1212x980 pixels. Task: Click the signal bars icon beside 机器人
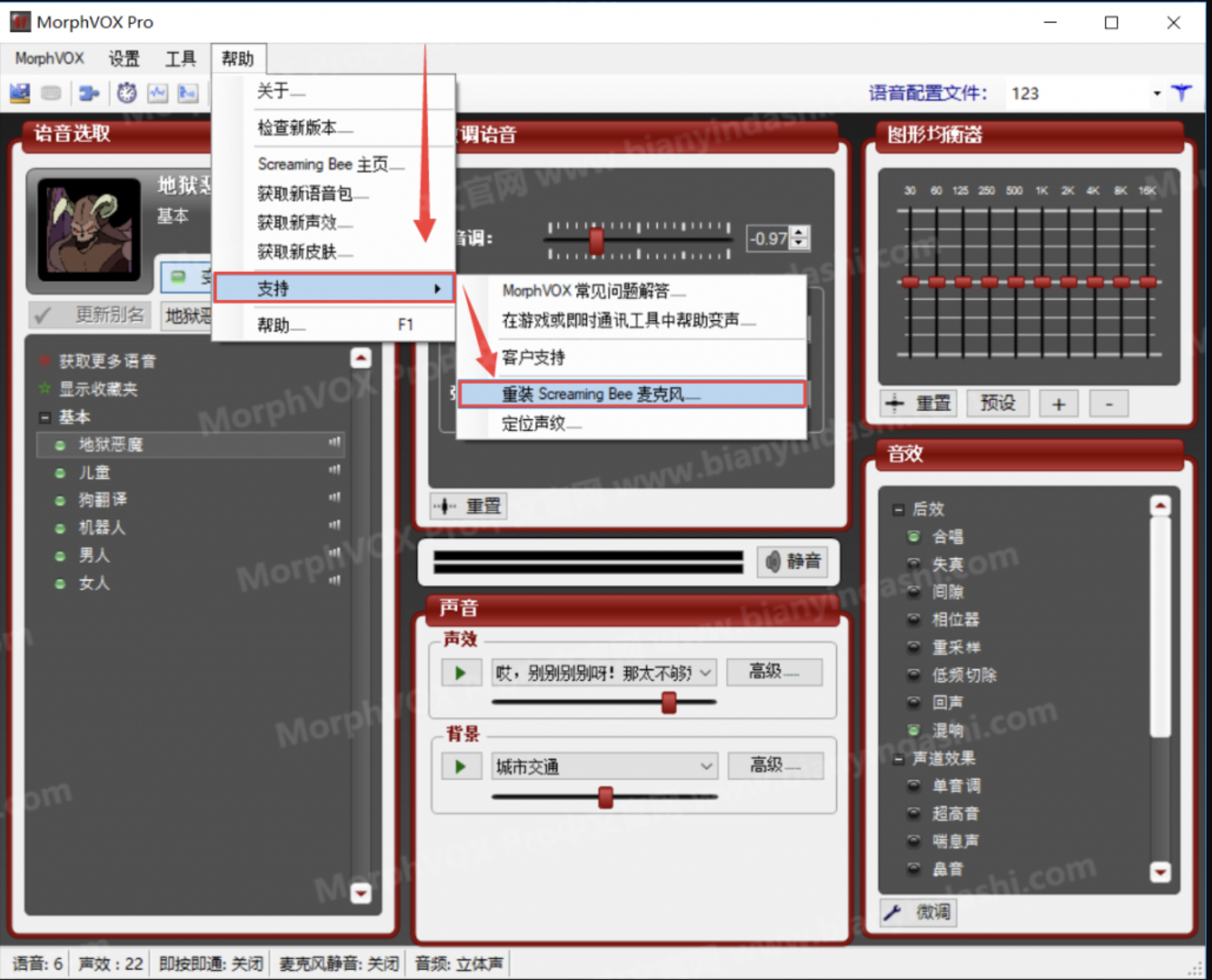pyautogui.click(x=335, y=525)
